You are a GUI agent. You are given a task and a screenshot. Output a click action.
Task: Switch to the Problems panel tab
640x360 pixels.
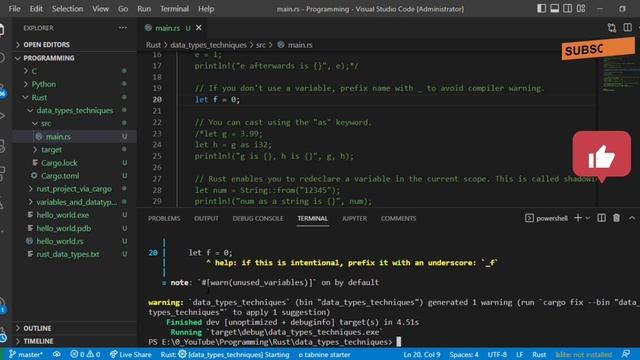coord(164,218)
